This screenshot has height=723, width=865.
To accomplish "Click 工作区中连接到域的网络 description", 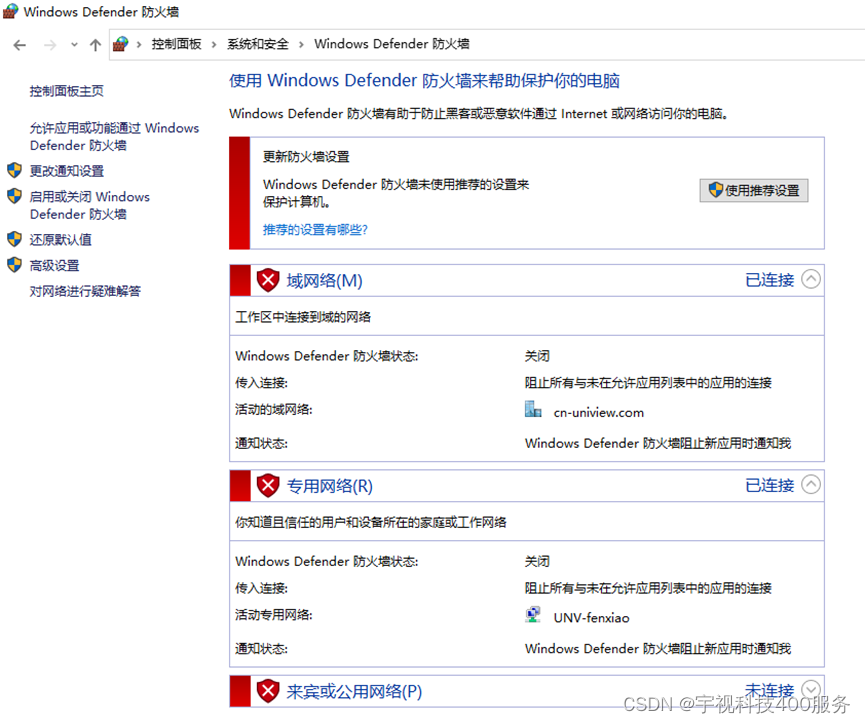I will (303, 317).
